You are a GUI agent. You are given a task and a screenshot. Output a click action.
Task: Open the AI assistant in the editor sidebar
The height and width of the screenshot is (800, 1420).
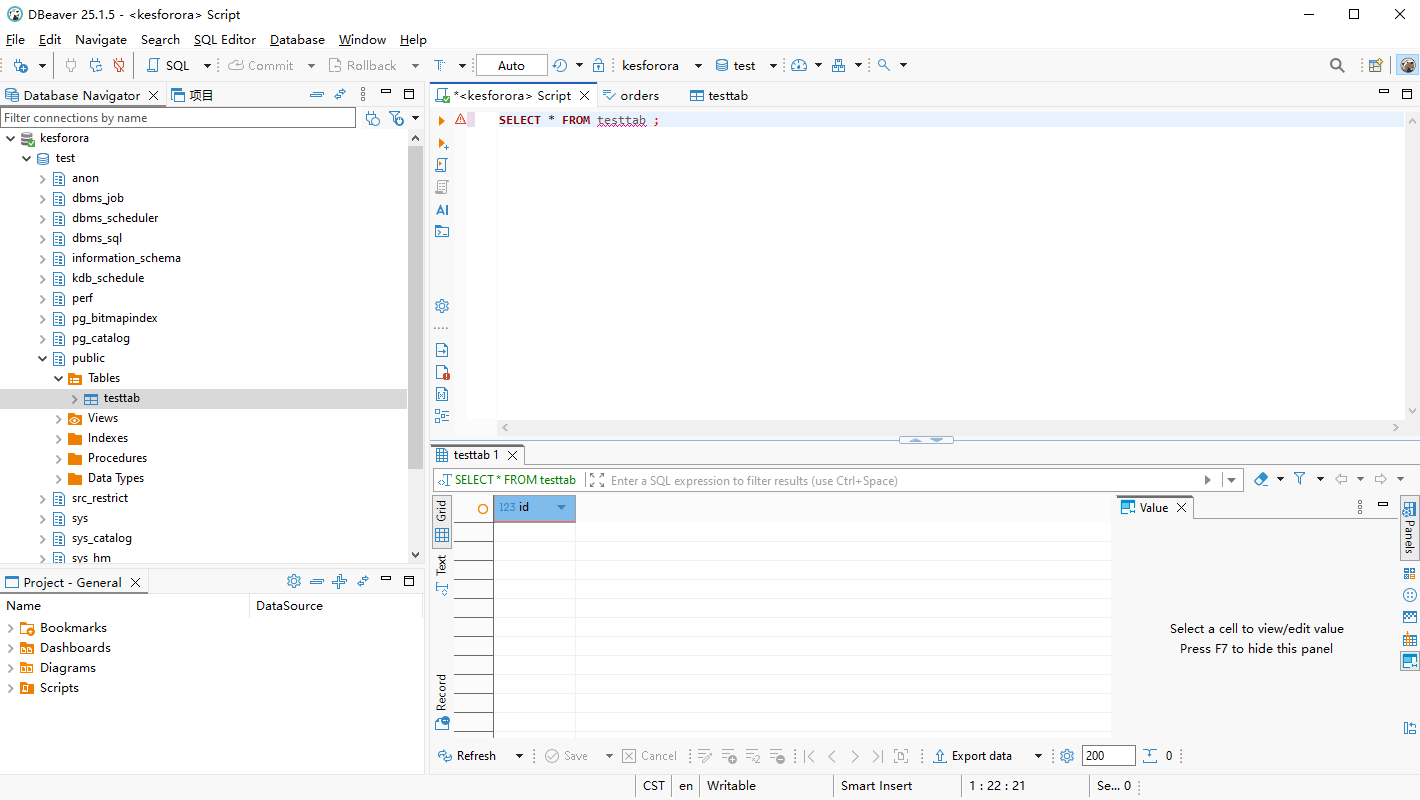point(442,210)
